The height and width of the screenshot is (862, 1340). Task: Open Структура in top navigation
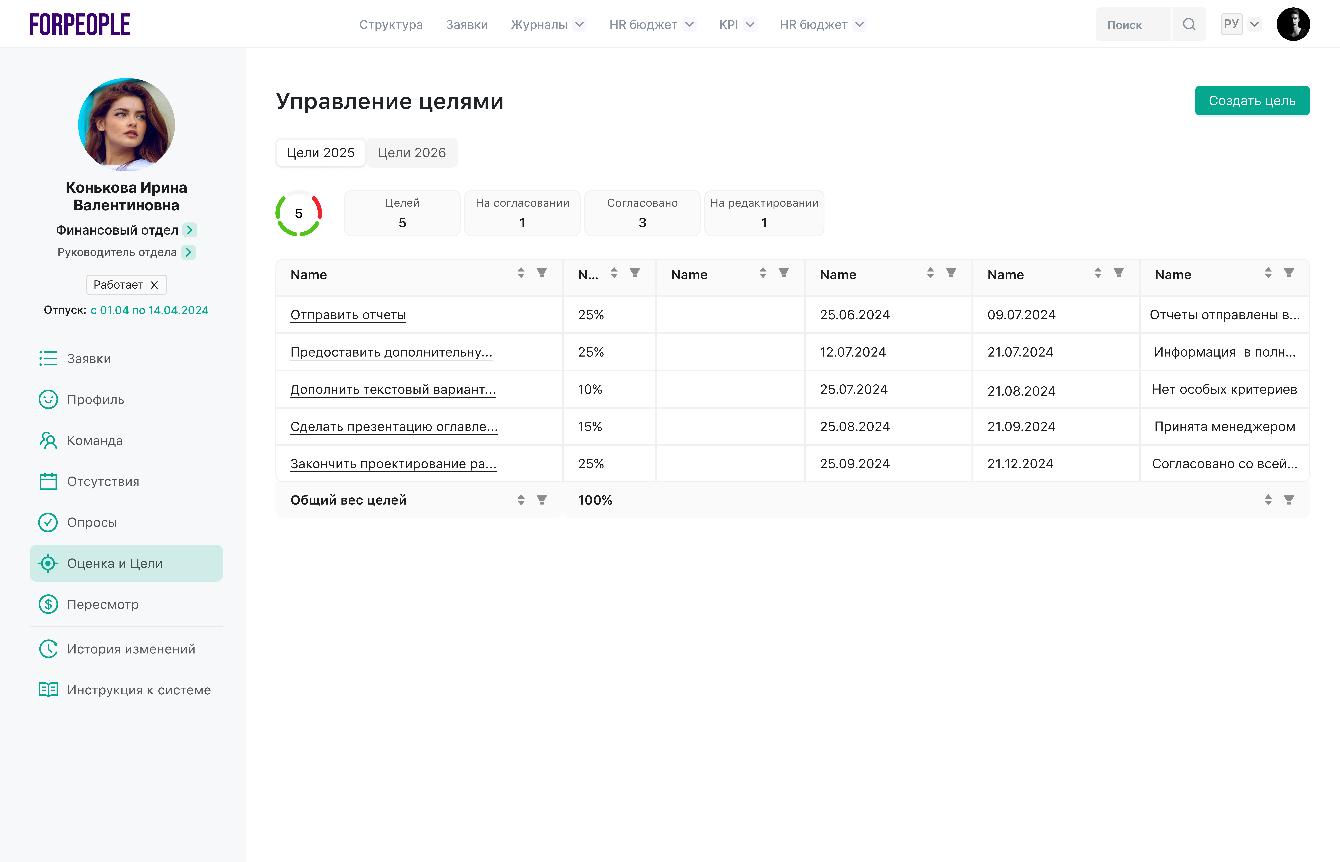tap(391, 25)
